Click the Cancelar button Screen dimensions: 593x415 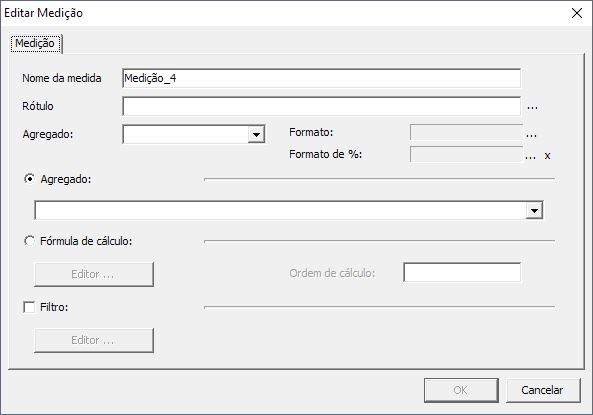click(542, 390)
